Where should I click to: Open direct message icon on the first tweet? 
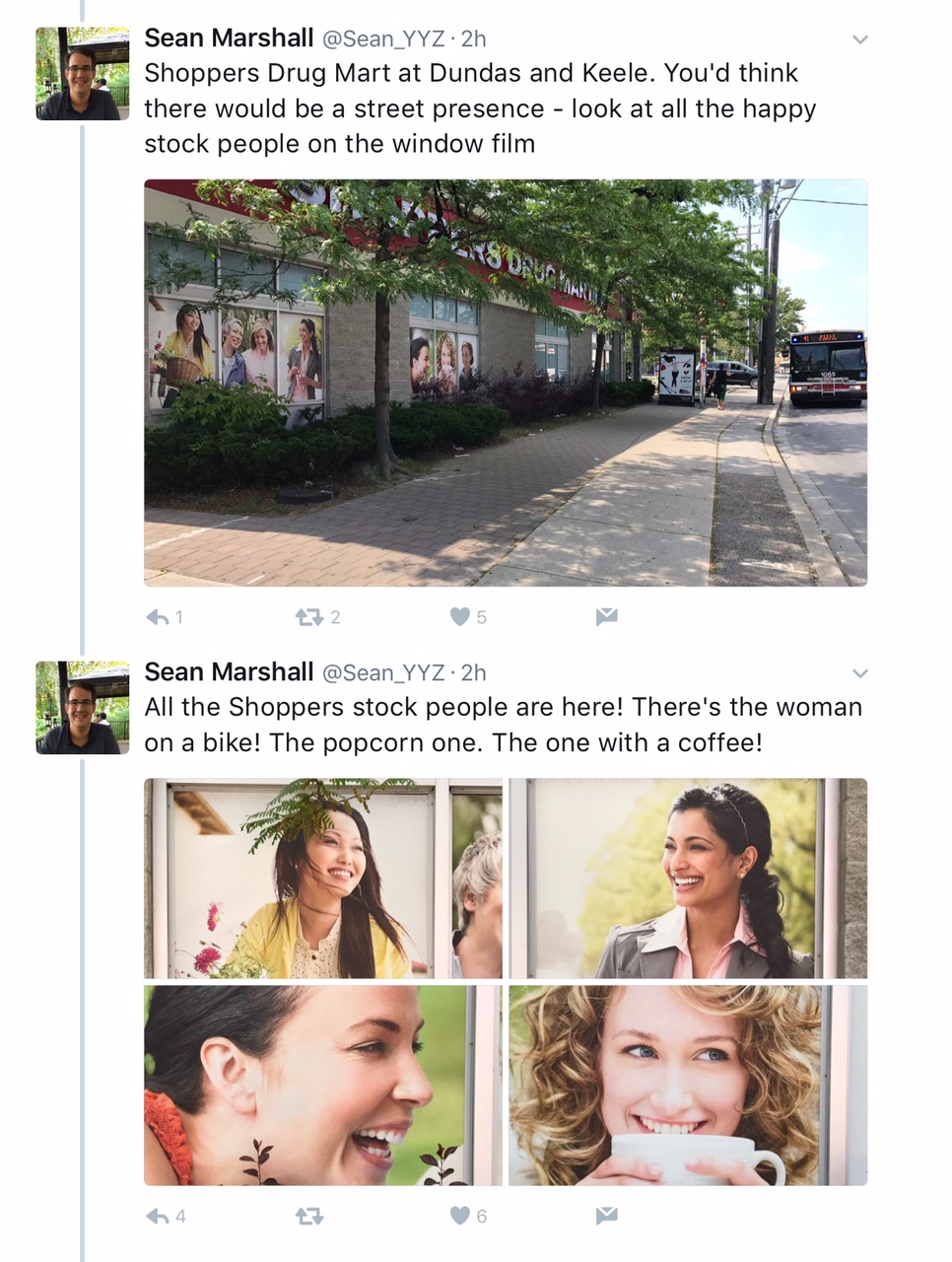[x=606, y=617]
